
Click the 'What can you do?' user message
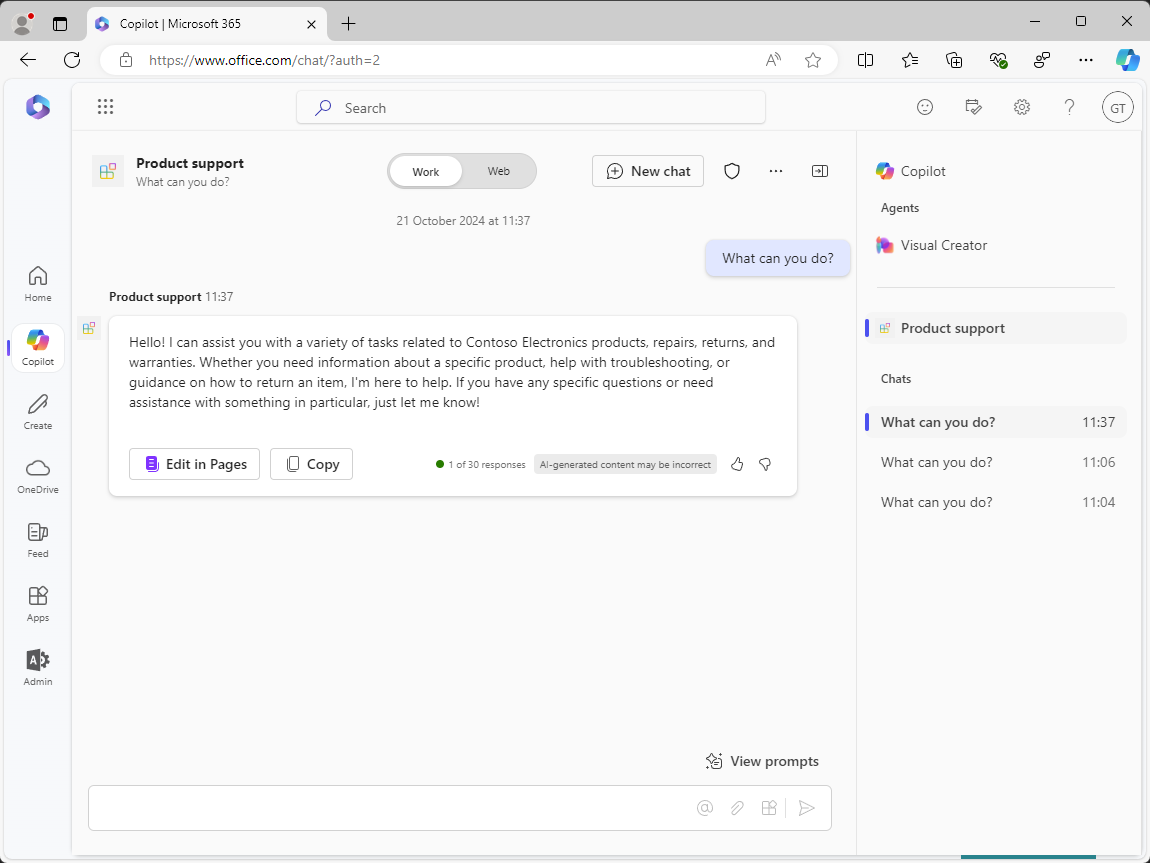[x=777, y=258]
